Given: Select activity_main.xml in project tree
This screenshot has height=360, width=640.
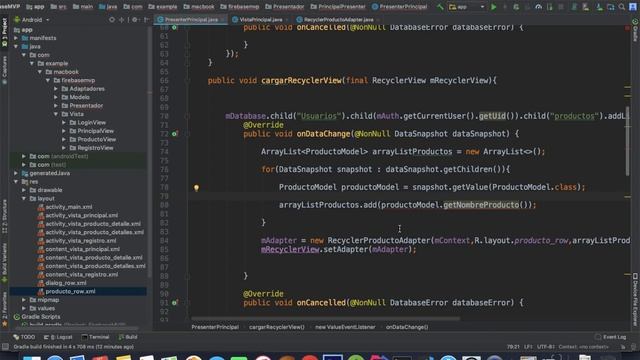Looking at the screenshot, I should pyautogui.click(x=69, y=207).
